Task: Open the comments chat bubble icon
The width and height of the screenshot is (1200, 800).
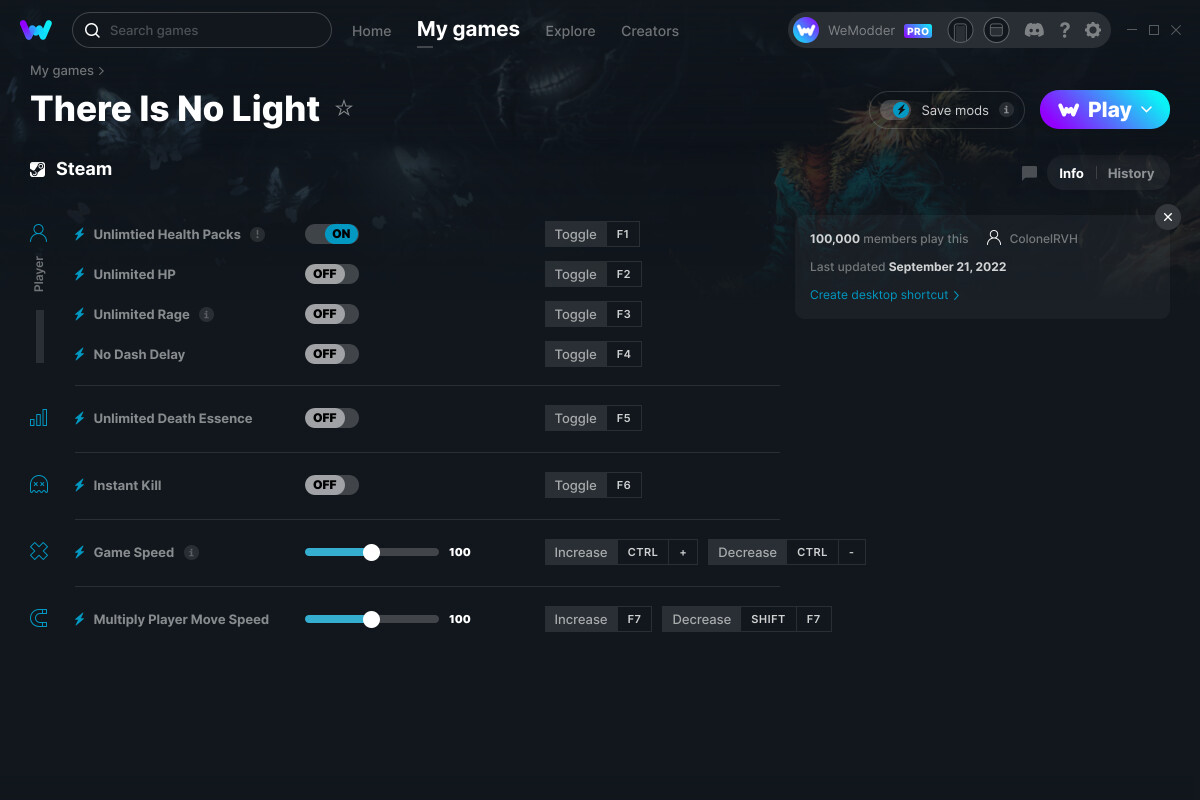Action: click(x=1029, y=173)
